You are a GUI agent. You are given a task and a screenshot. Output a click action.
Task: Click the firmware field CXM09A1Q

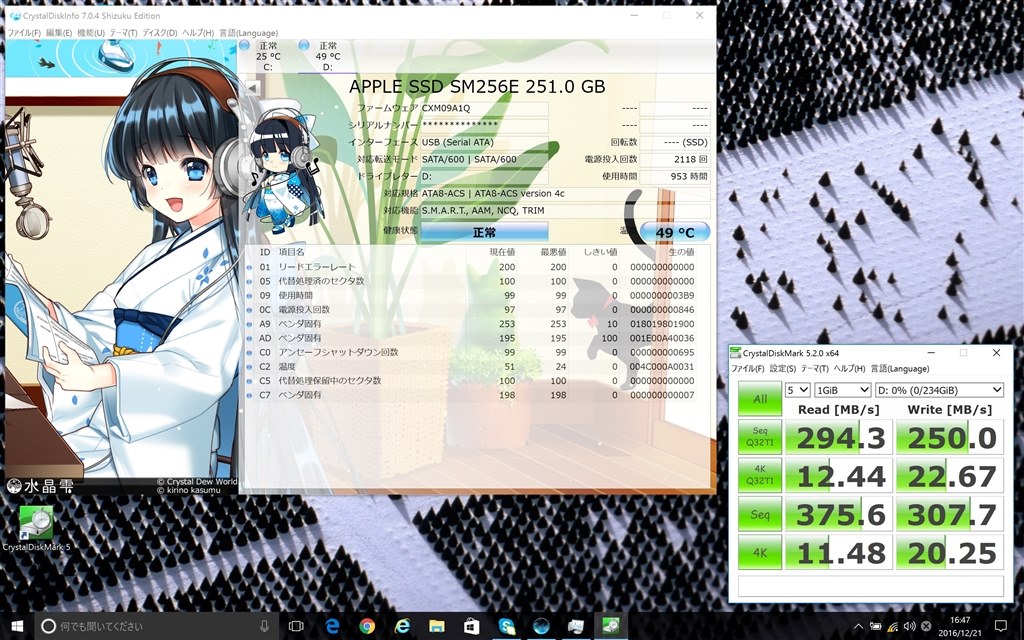tap(484, 108)
